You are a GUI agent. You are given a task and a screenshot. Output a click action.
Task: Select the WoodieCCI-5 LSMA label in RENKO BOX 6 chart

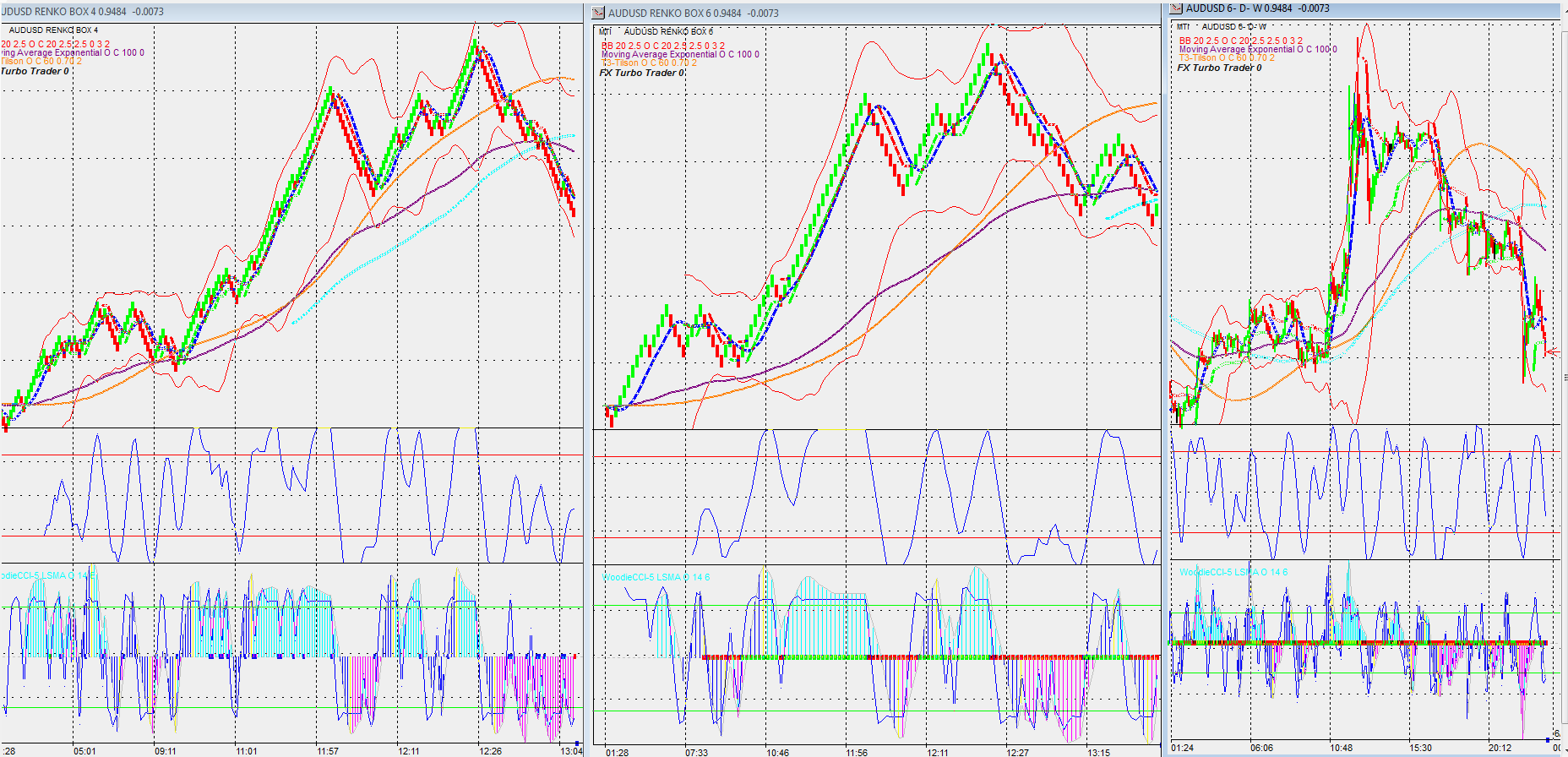(656, 577)
